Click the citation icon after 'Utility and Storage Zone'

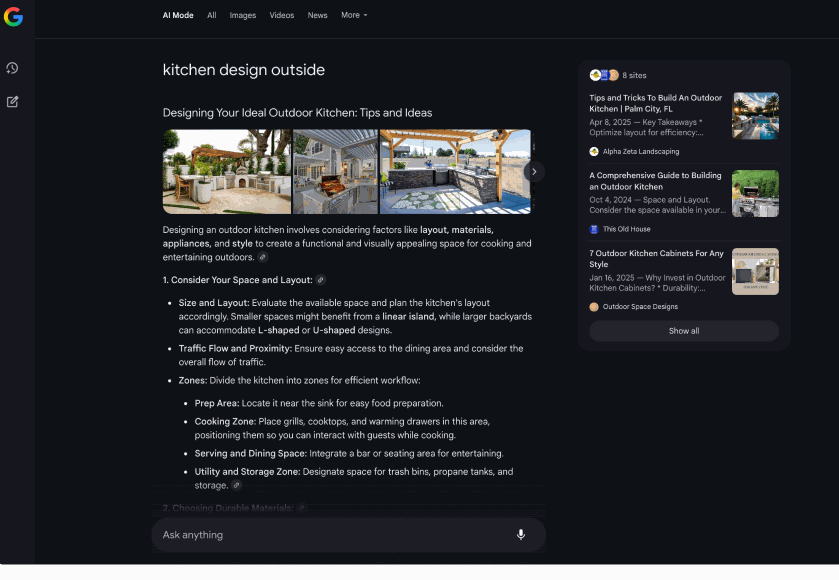236,485
